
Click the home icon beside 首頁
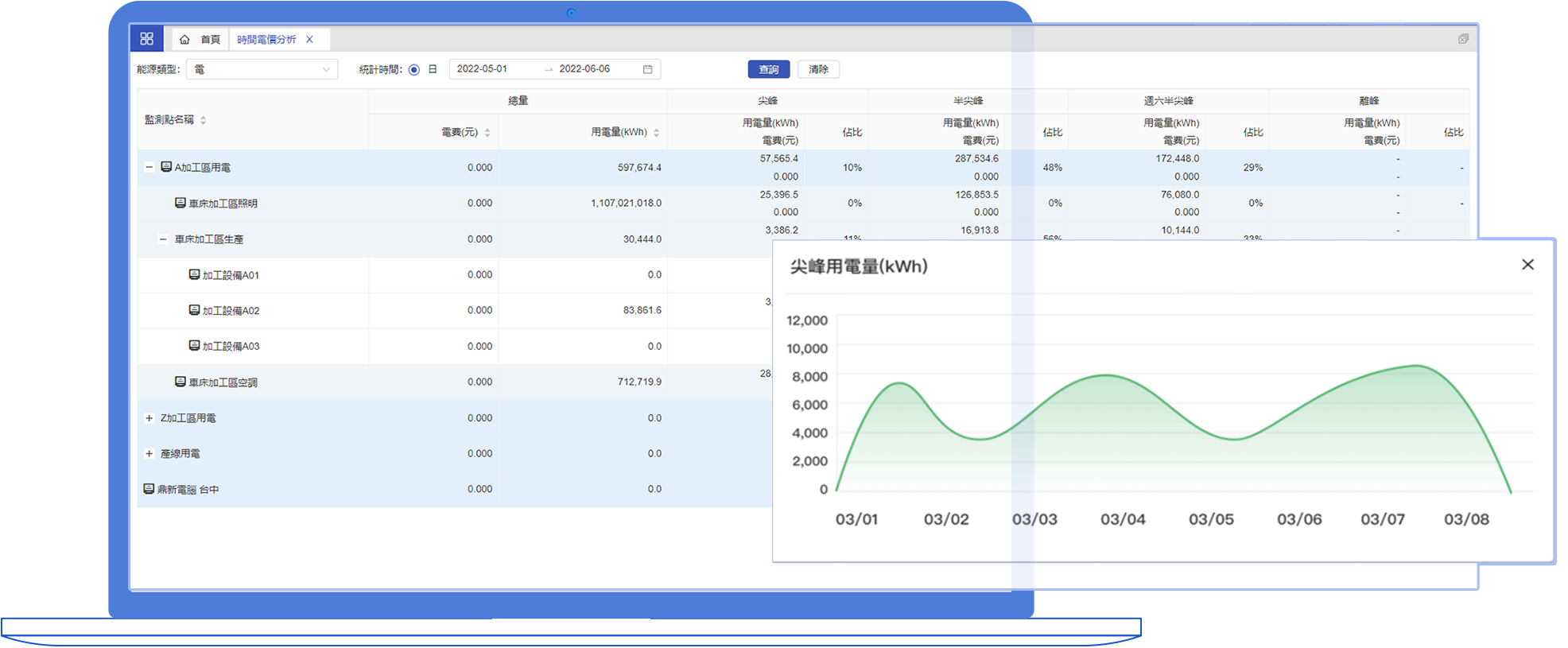pos(184,40)
